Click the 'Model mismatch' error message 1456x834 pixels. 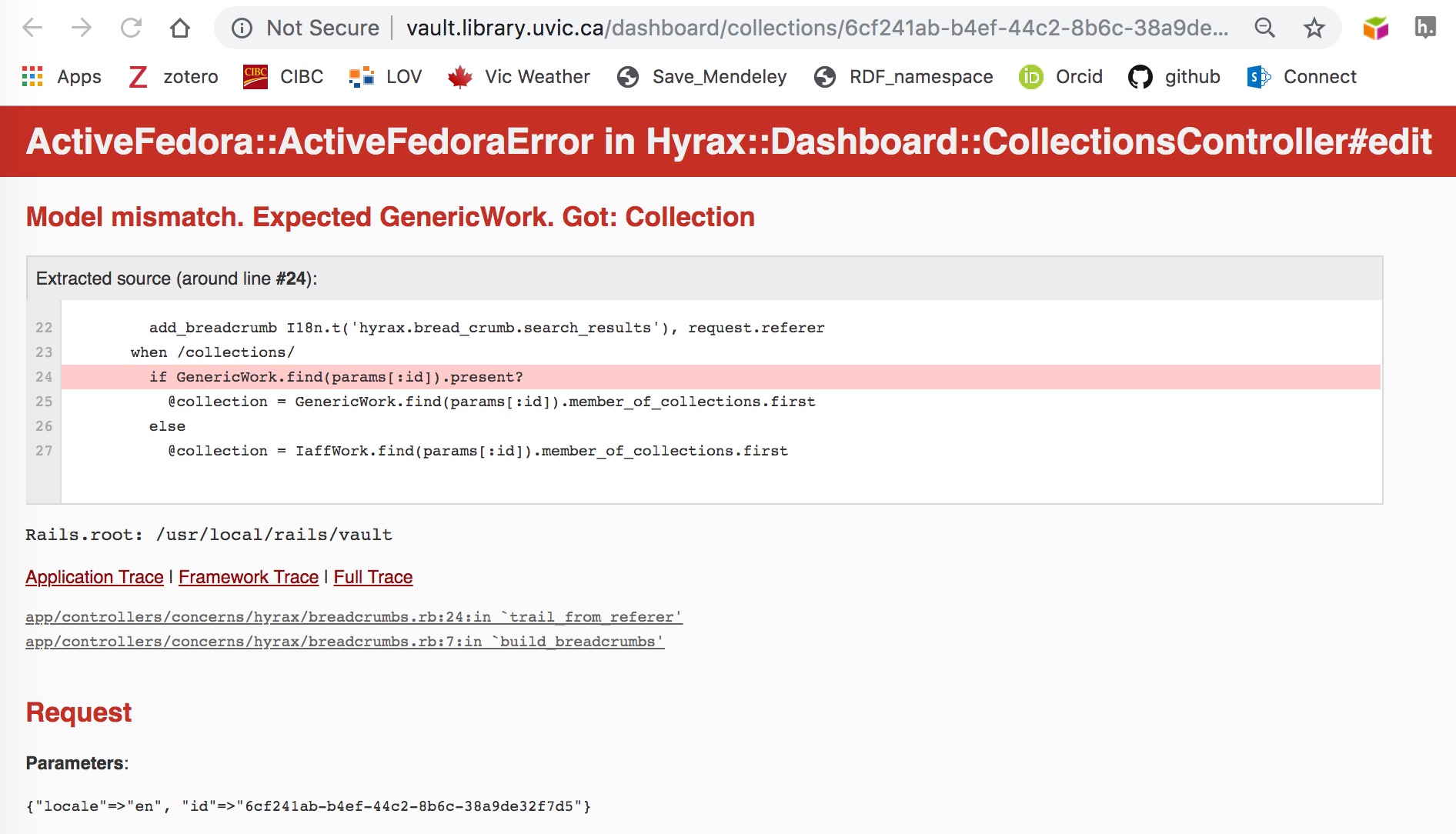(390, 217)
